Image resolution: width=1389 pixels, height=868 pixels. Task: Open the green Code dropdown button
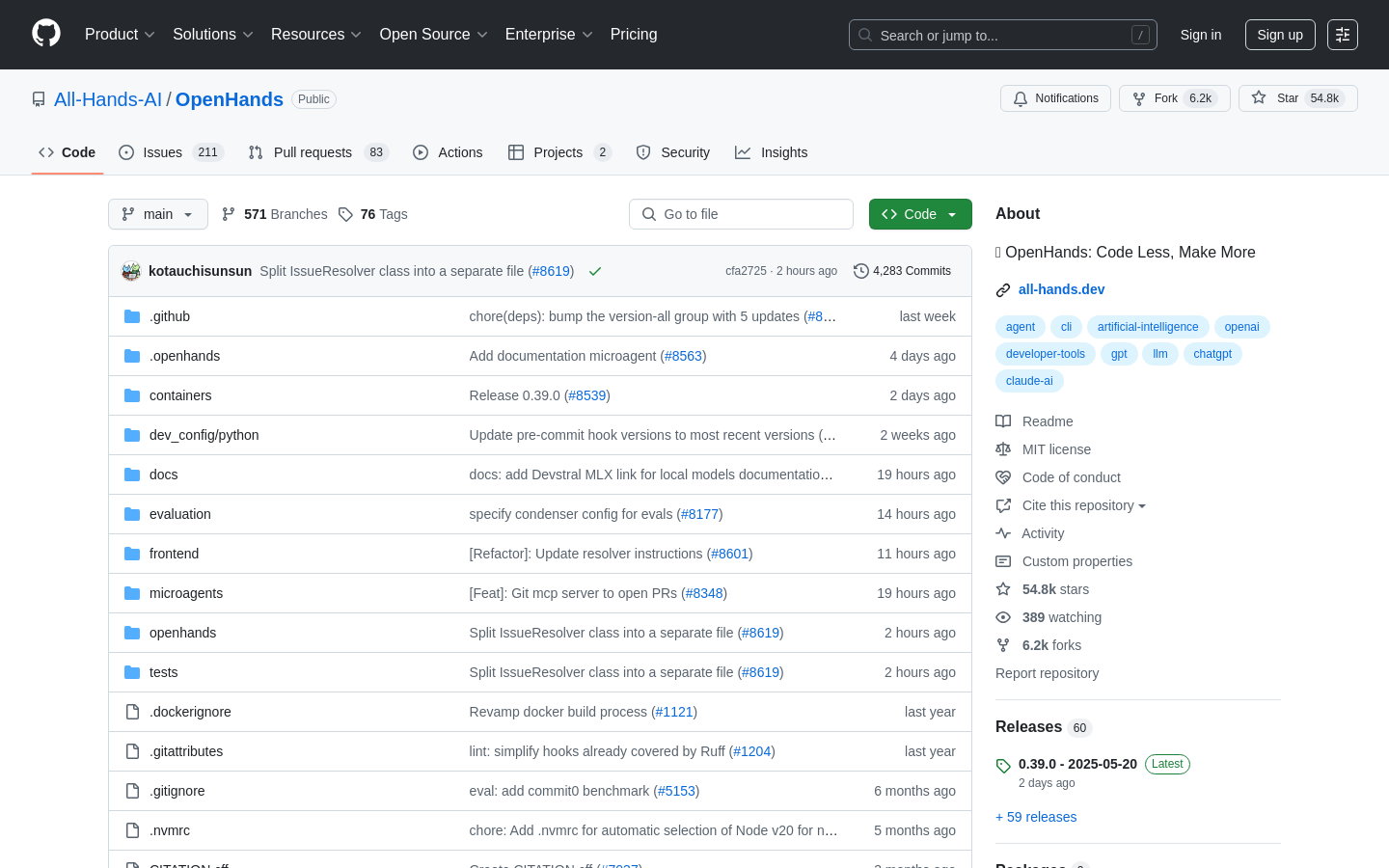[x=920, y=214]
